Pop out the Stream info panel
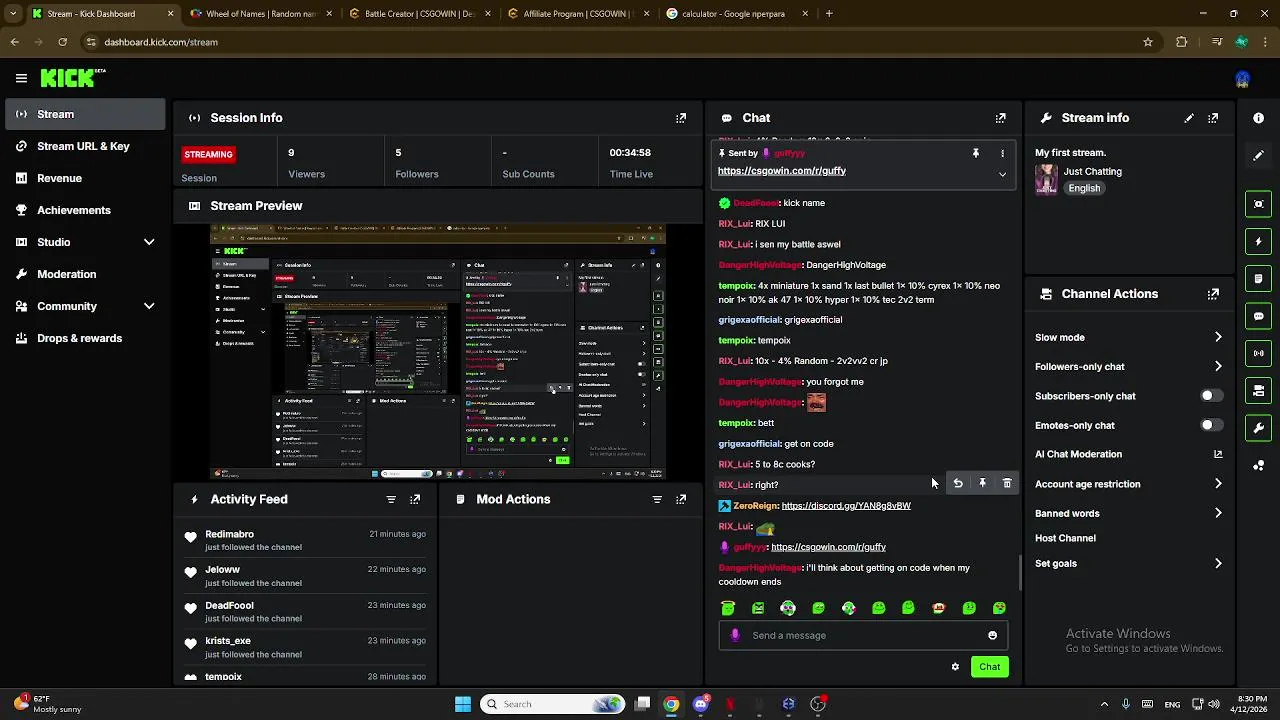This screenshot has width=1280, height=720. point(1213,118)
